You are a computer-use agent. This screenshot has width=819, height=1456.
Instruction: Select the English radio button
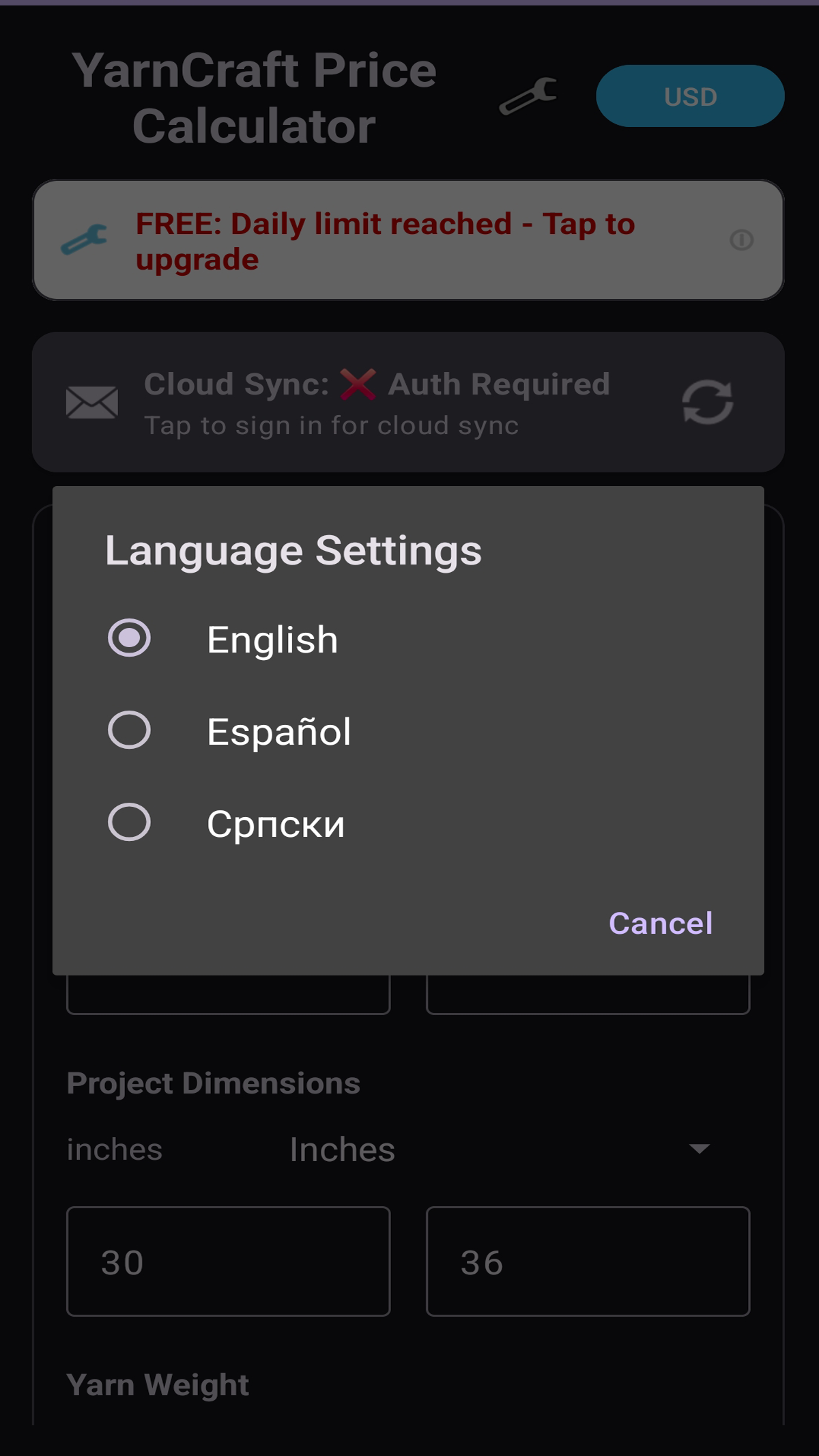tap(129, 638)
